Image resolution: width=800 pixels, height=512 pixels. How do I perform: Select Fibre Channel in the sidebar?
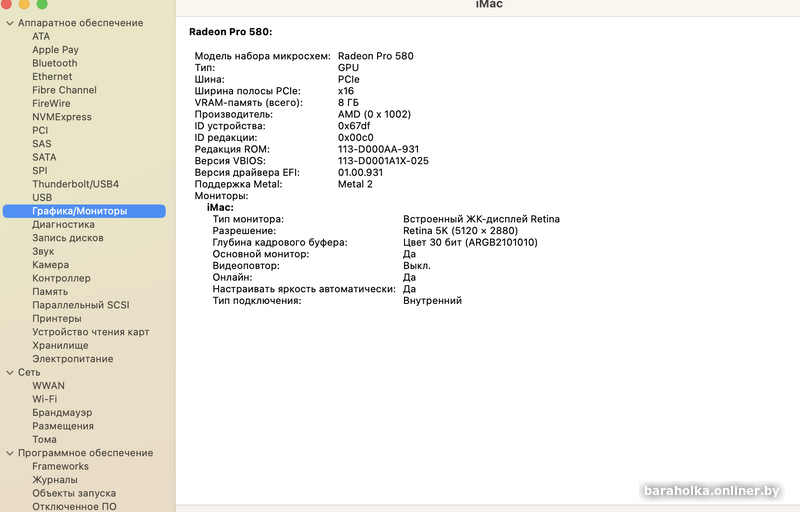point(64,90)
